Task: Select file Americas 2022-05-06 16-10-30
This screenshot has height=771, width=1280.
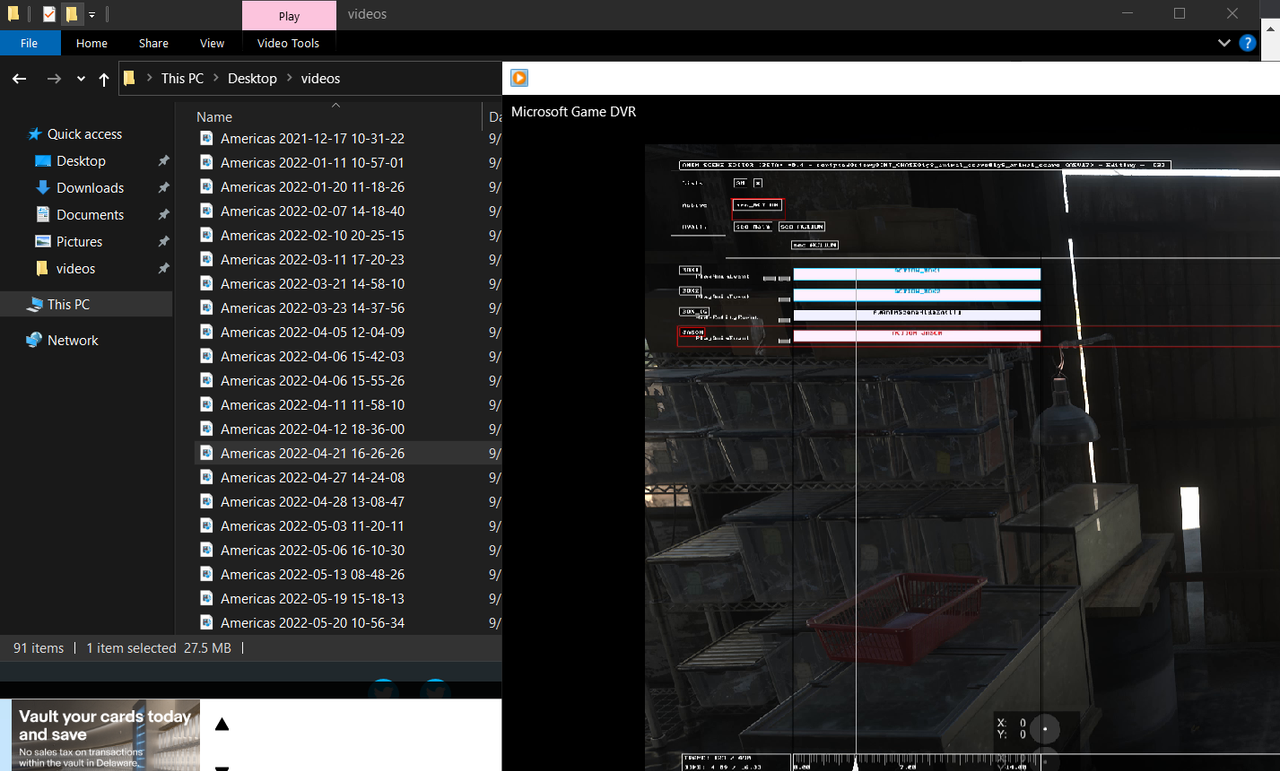Action: pyautogui.click(x=312, y=550)
